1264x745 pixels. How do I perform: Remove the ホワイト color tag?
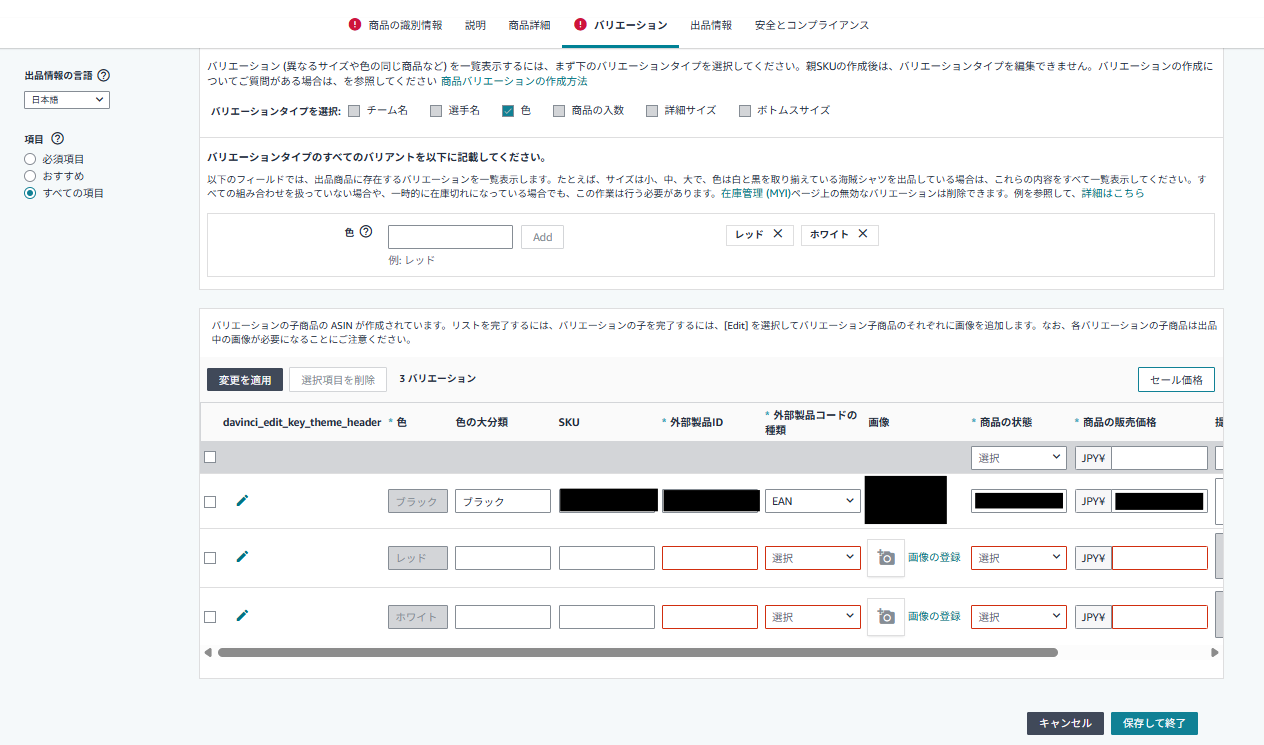[862, 234]
